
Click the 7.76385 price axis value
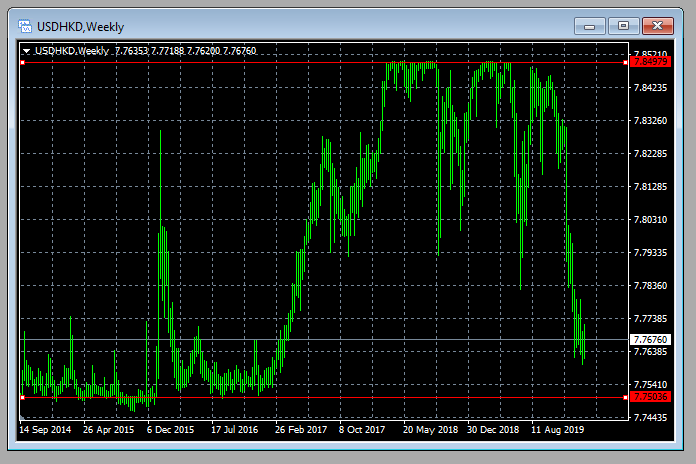[x=650, y=352]
